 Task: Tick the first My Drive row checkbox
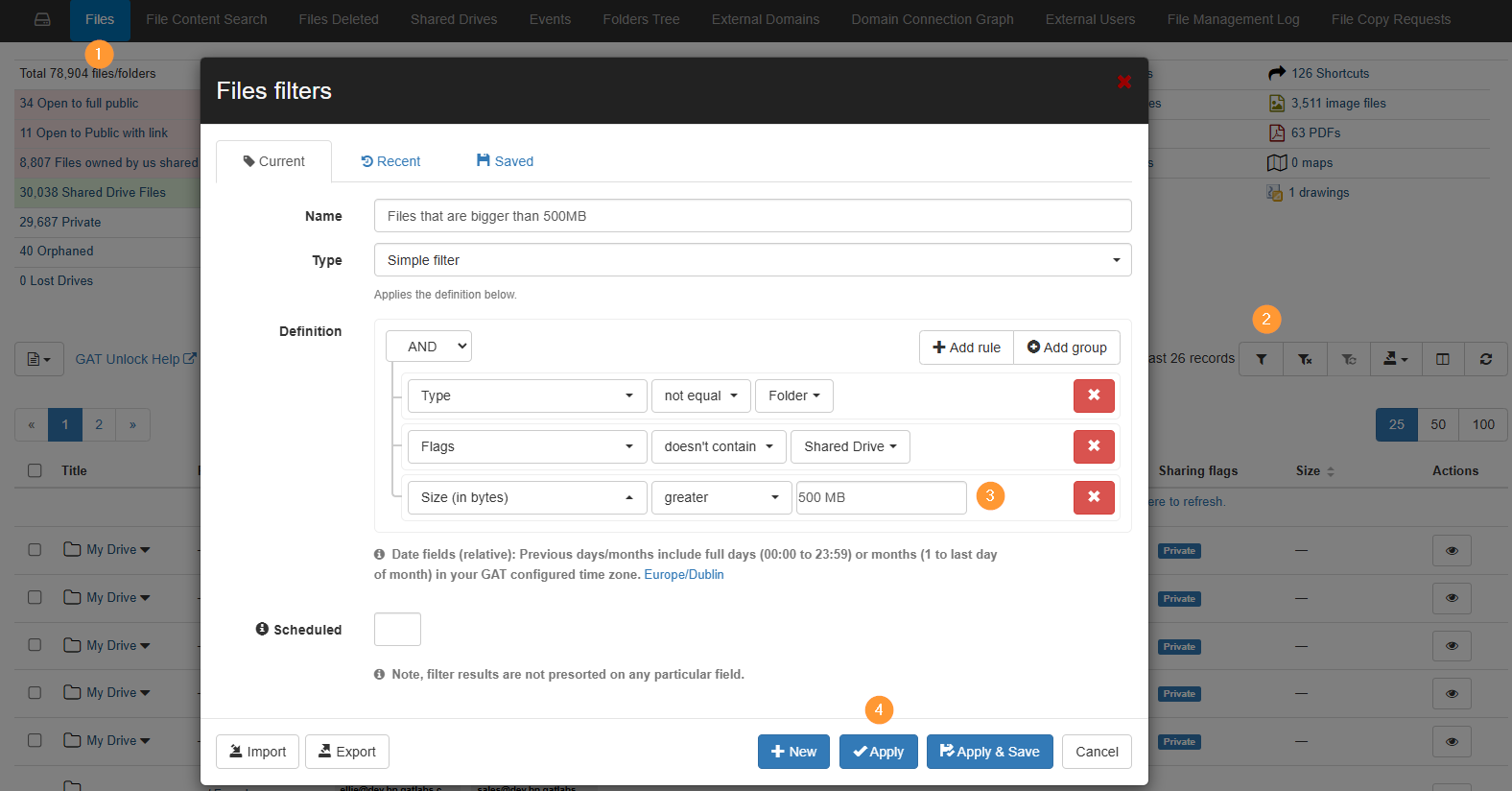coord(35,550)
